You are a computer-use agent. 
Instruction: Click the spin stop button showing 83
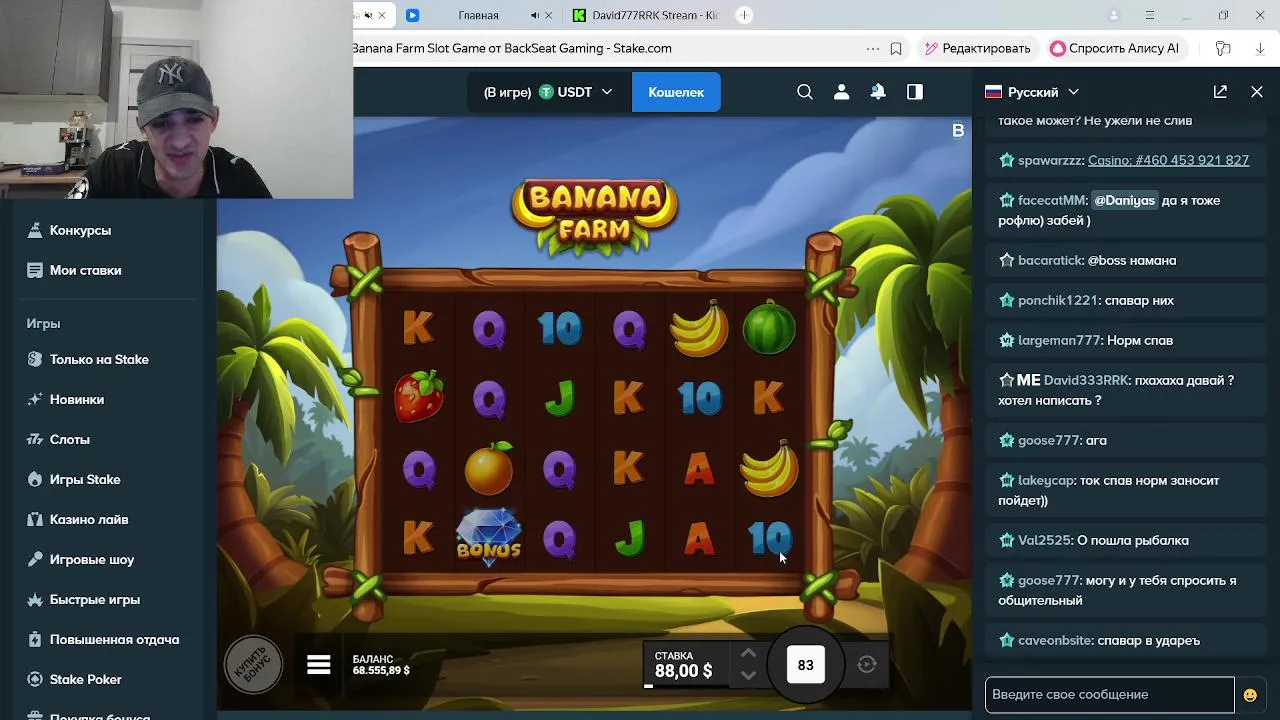tap(805, 665)
